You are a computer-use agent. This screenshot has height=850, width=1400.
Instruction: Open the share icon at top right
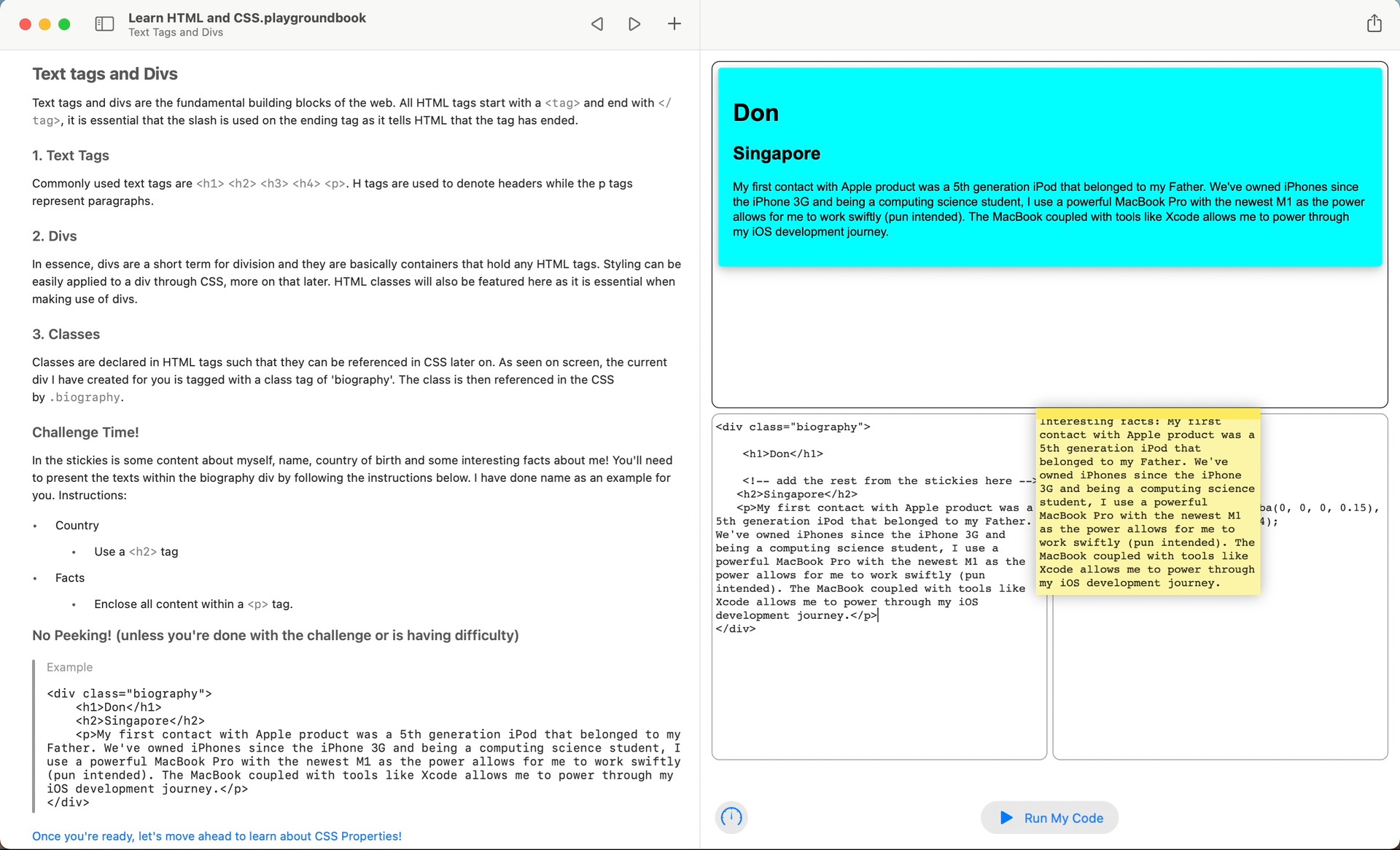click(x=1374, y=23)
